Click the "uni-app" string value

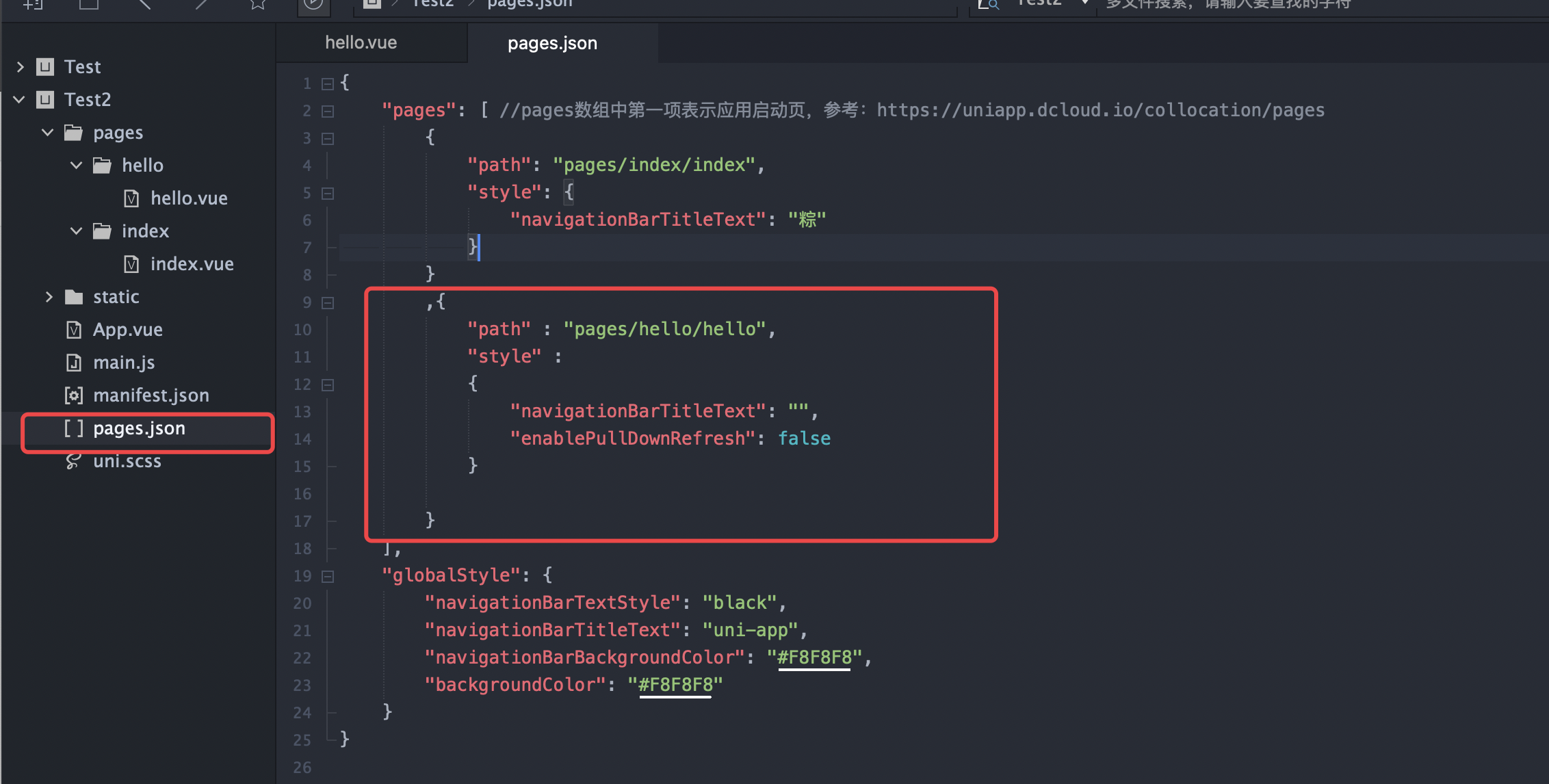tap(750, 630)
